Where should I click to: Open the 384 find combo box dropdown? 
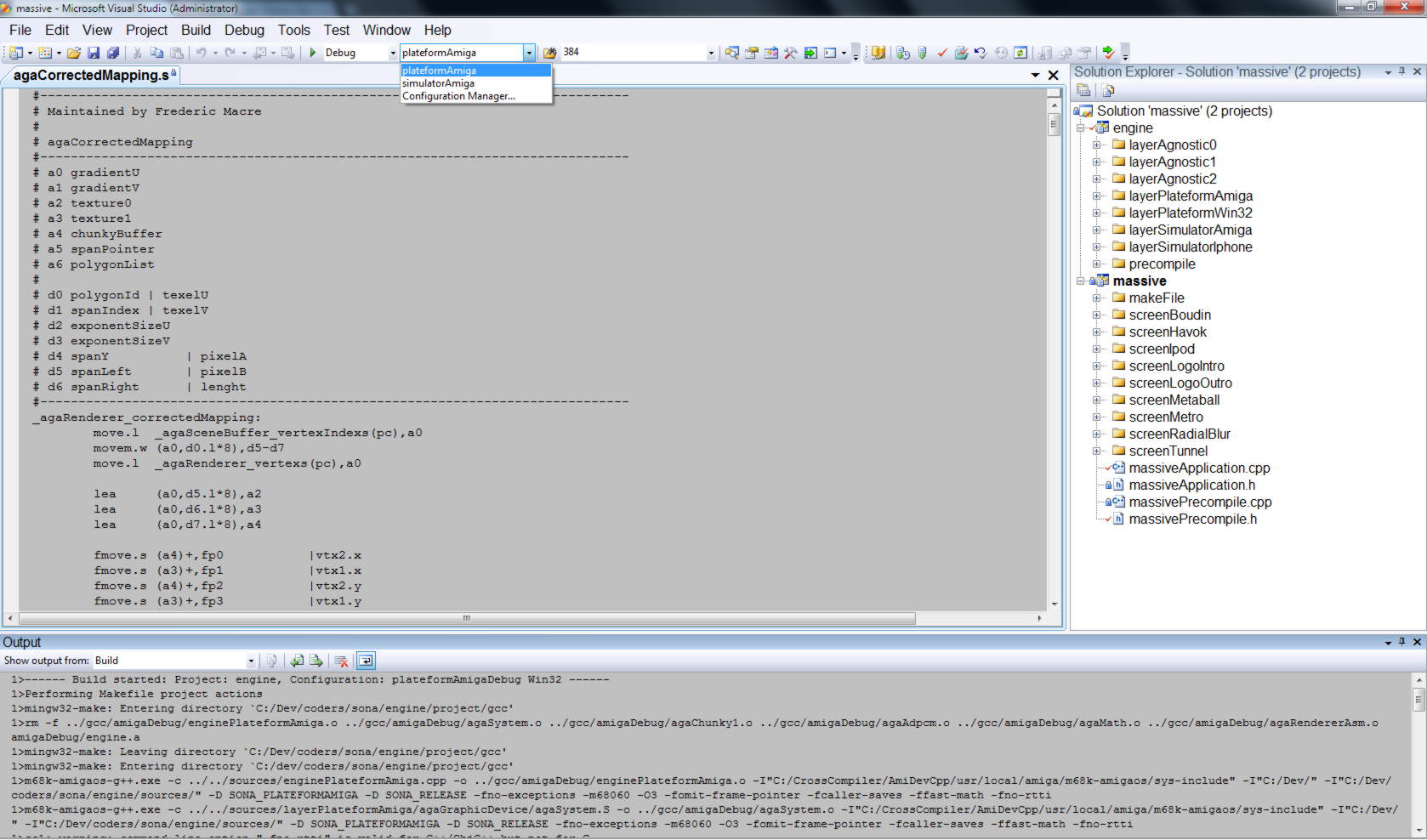[711, 53]
